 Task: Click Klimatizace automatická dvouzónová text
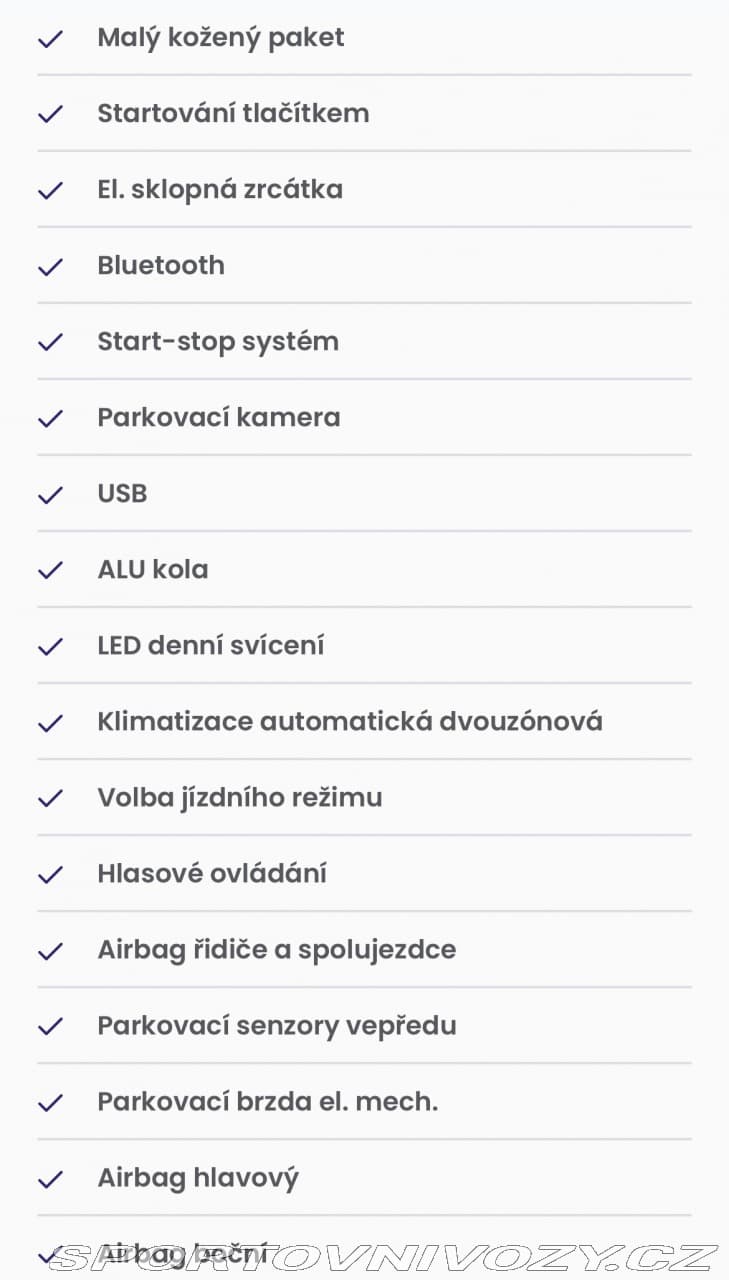pyautogui.click(x=350, y=721)
